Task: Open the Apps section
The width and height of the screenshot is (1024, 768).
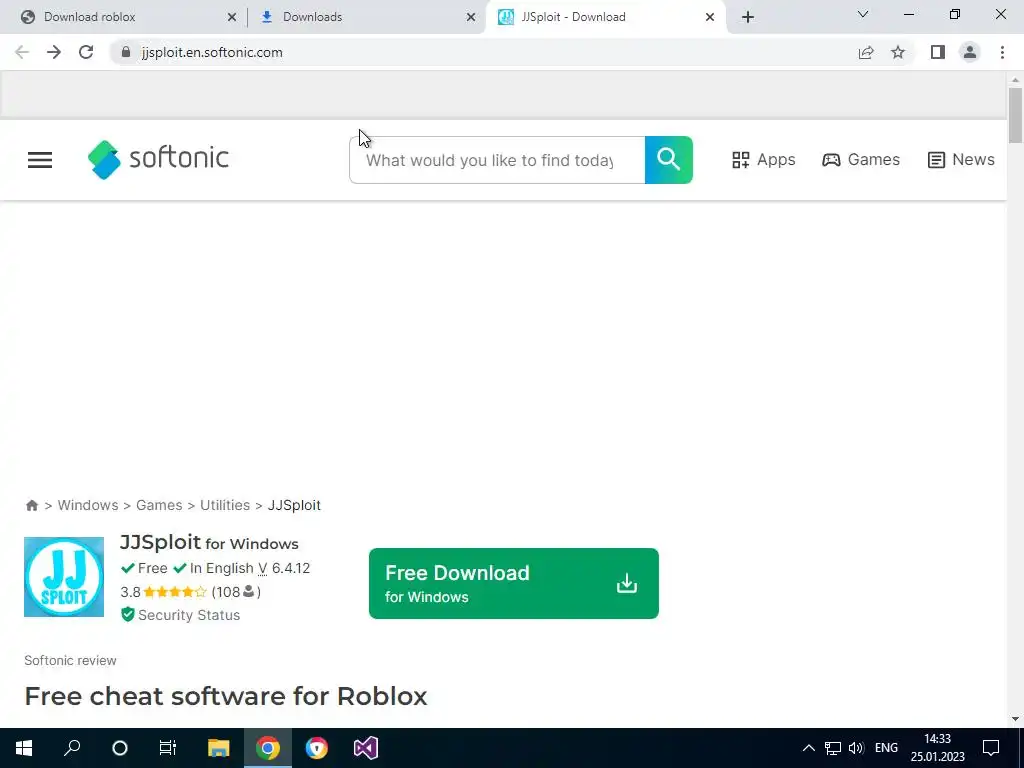Action: pos(763,160)
